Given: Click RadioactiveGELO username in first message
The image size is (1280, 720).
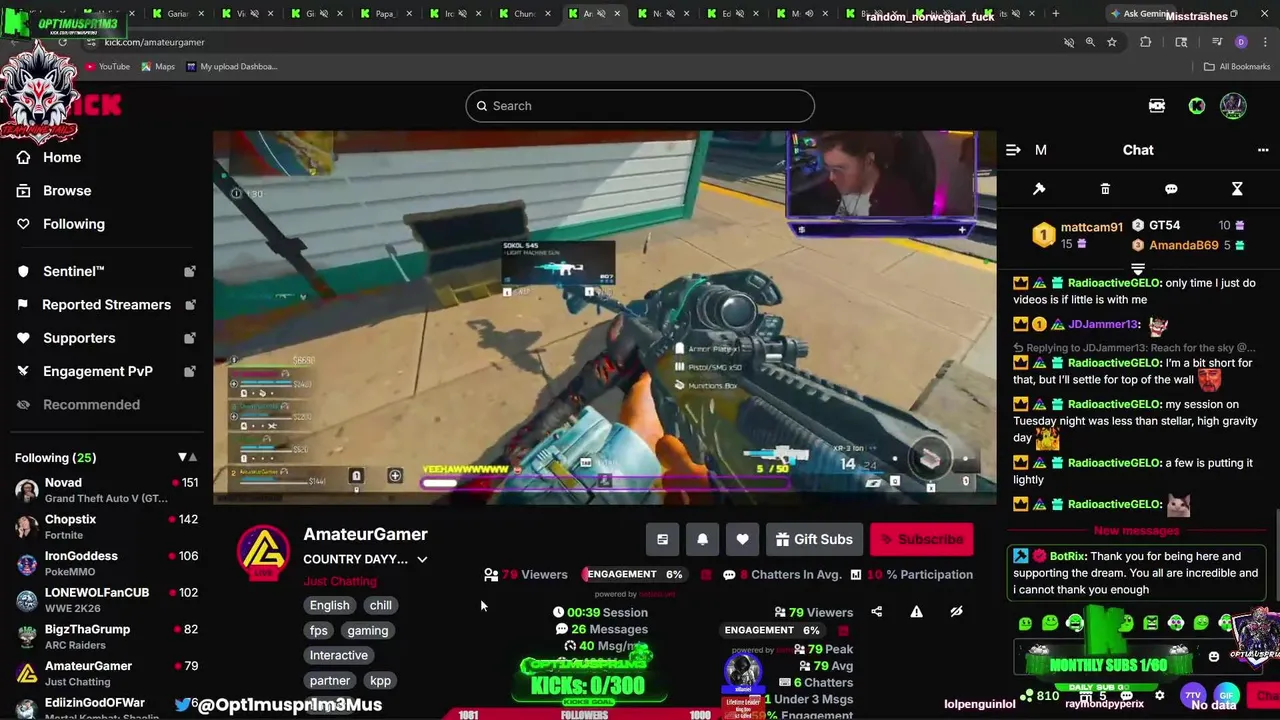Looking at the screenshot, I should coord(1114,283).
